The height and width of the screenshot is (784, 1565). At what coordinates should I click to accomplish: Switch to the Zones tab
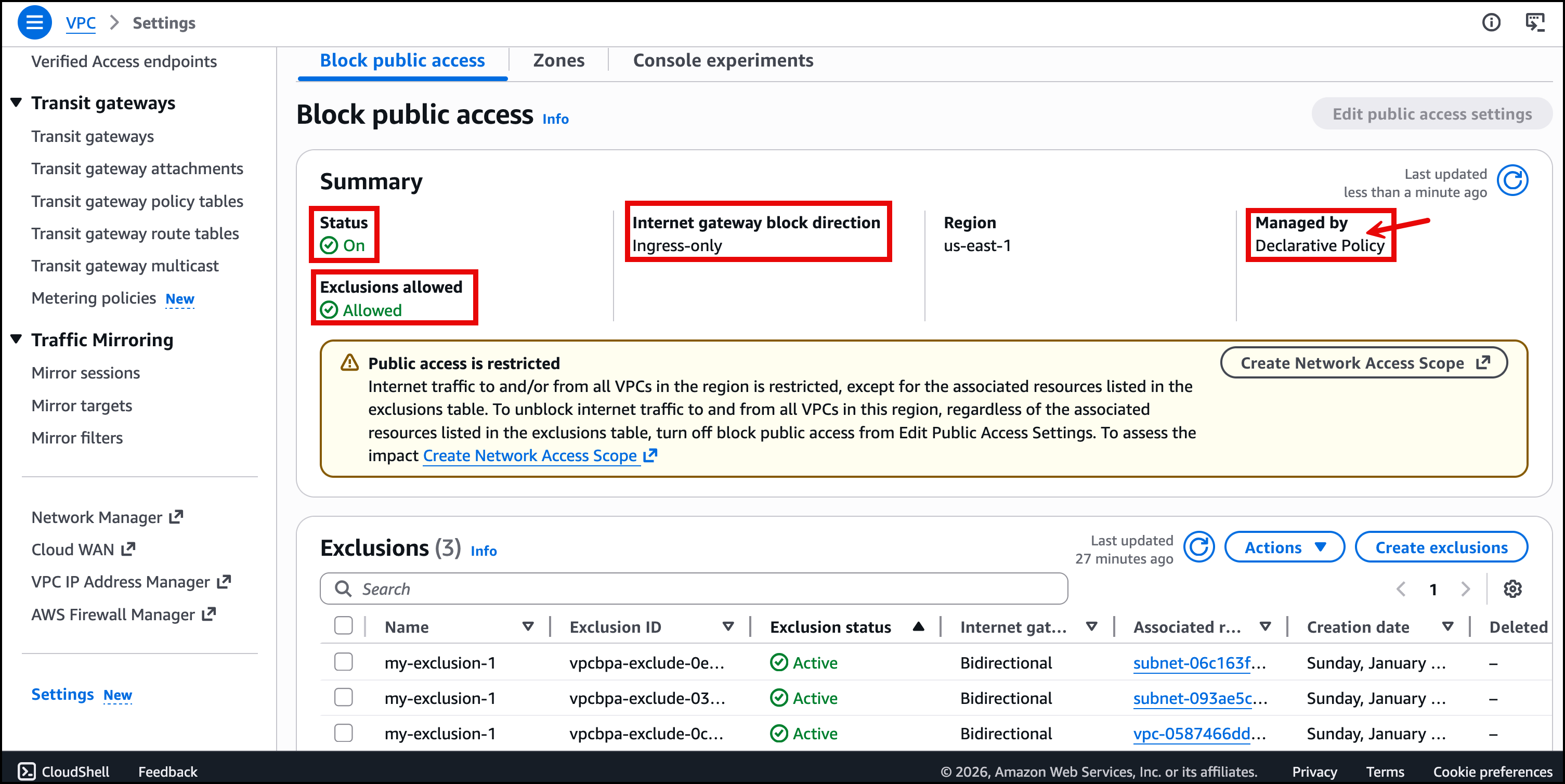558,61
